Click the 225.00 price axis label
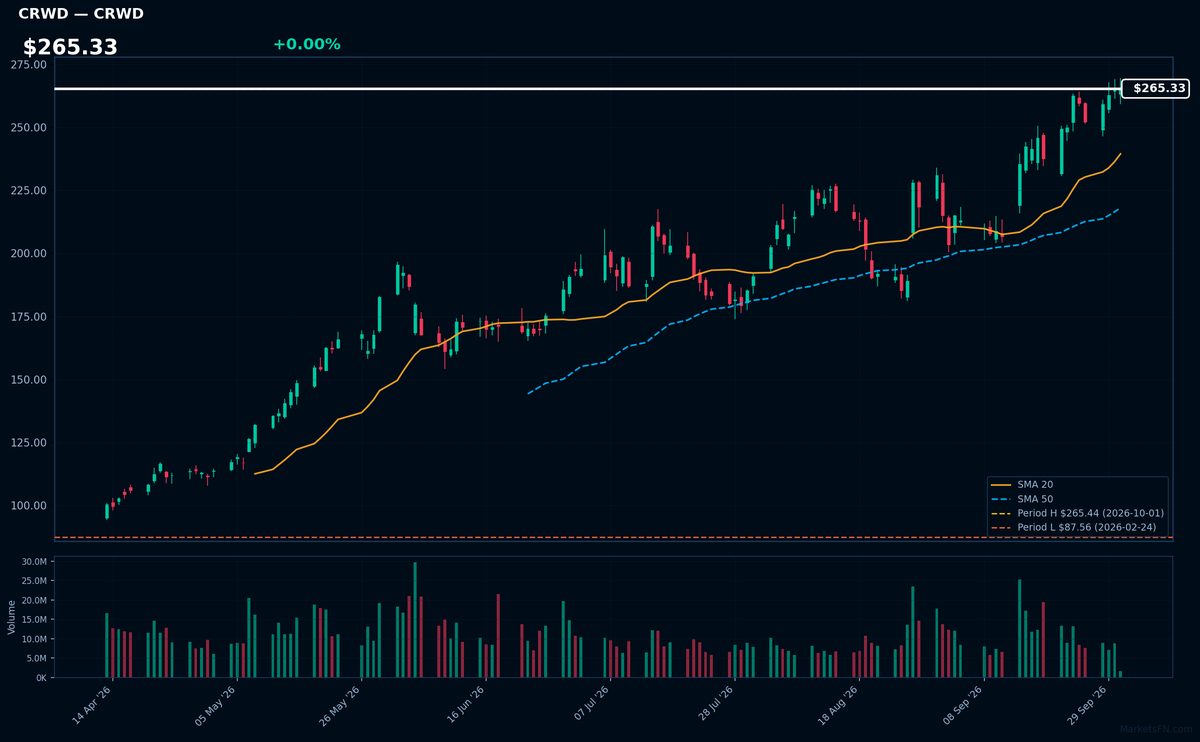 click(x=29, y=191)
